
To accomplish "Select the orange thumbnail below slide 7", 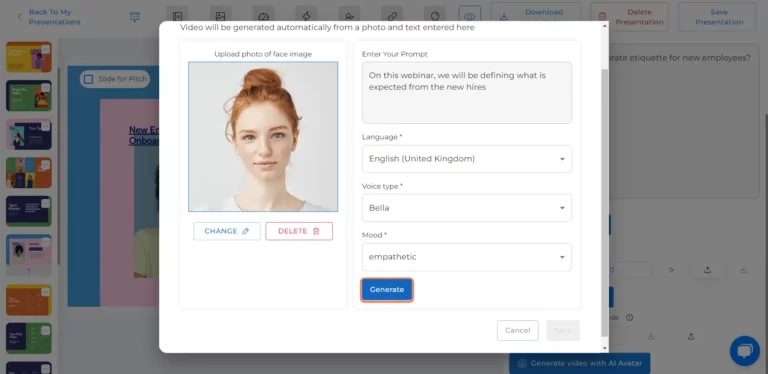I will point(28,300).
